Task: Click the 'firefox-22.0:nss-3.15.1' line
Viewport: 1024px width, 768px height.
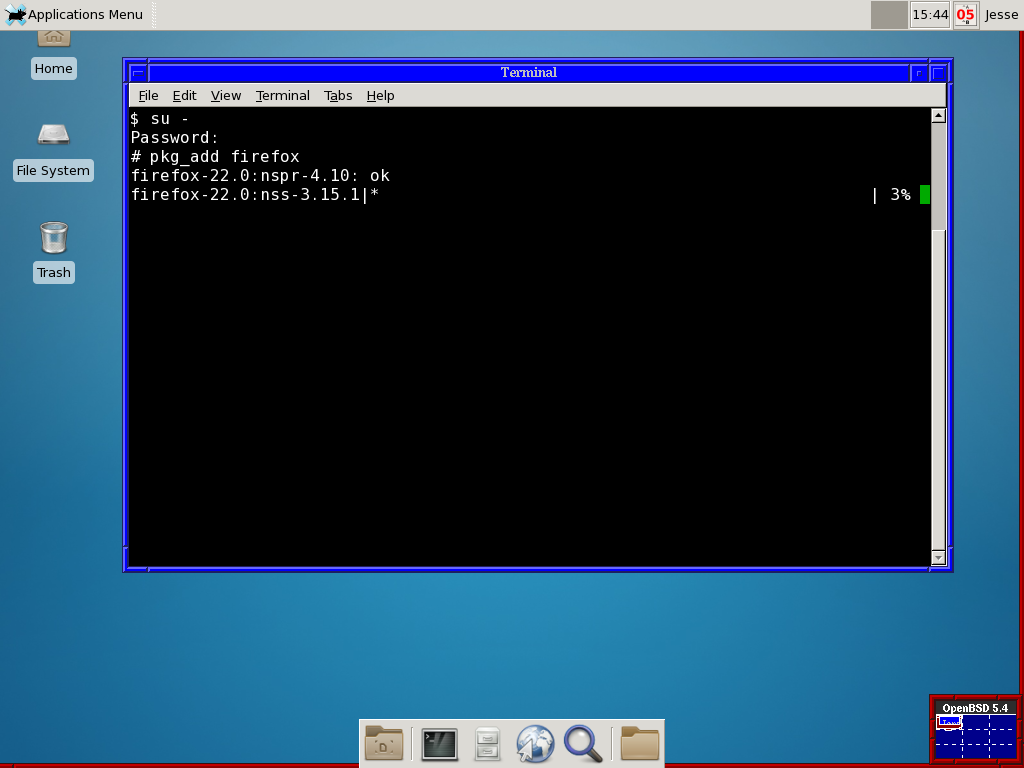Action: coord(246,195)
